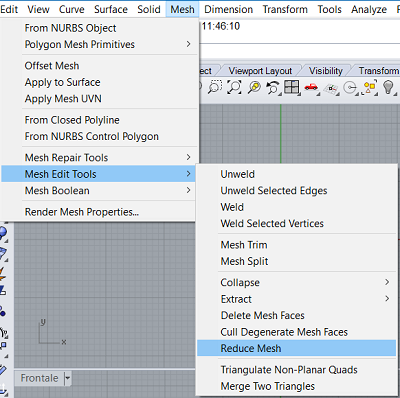The height and width of the screenshot is (398, 400).
Task: Open the Surface menu
Action: tap(111, 9)
